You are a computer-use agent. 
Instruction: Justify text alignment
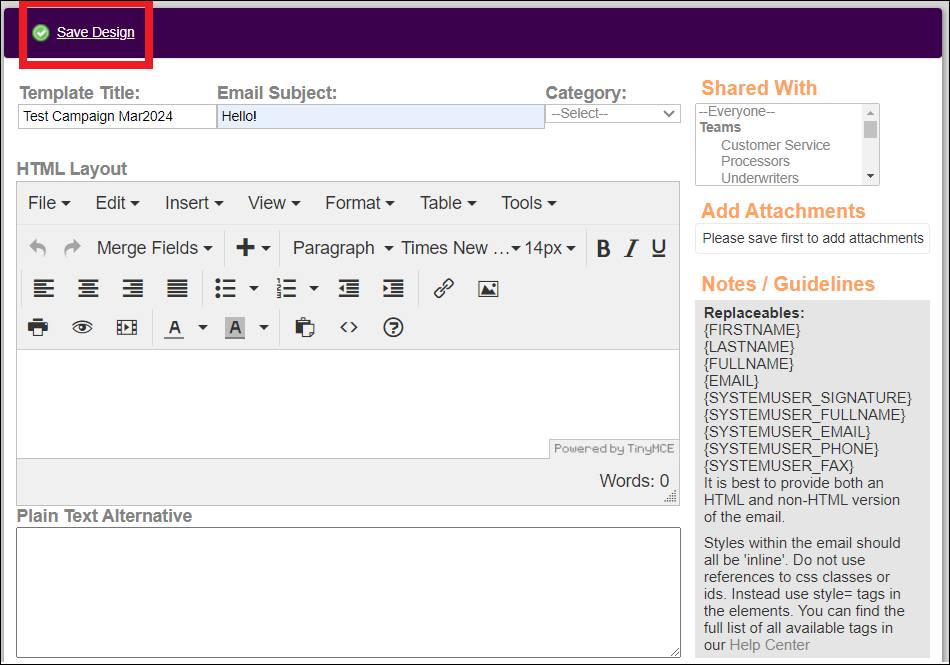[x=178, y=288]
